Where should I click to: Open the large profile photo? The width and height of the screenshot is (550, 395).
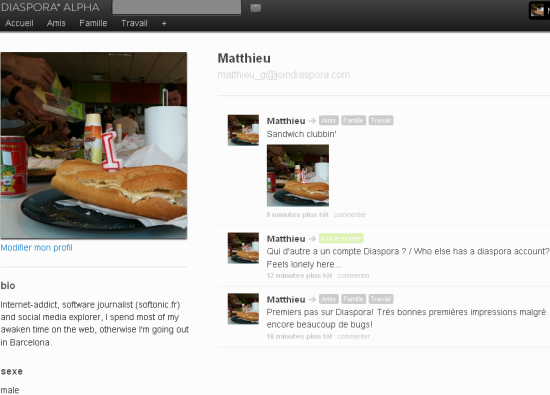point(94,146)
